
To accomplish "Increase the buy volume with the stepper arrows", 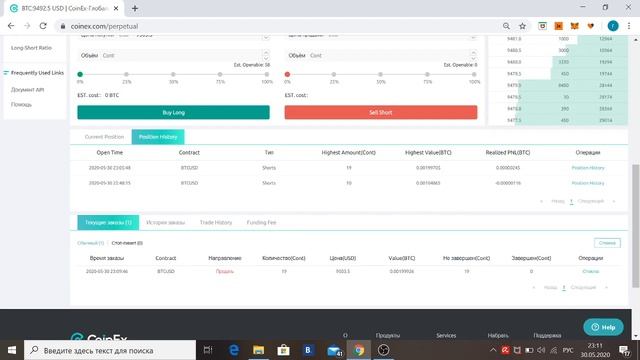I will tap(266, 52).
